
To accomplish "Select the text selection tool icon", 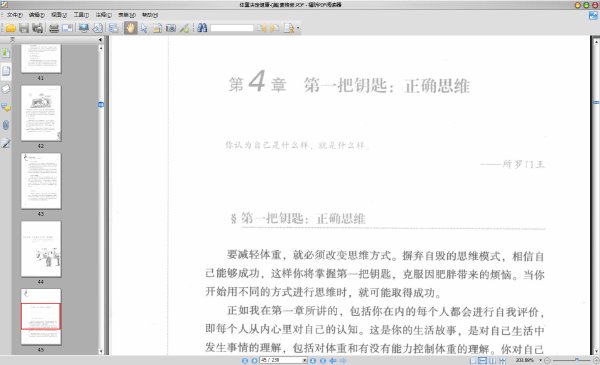I will 157,28.
